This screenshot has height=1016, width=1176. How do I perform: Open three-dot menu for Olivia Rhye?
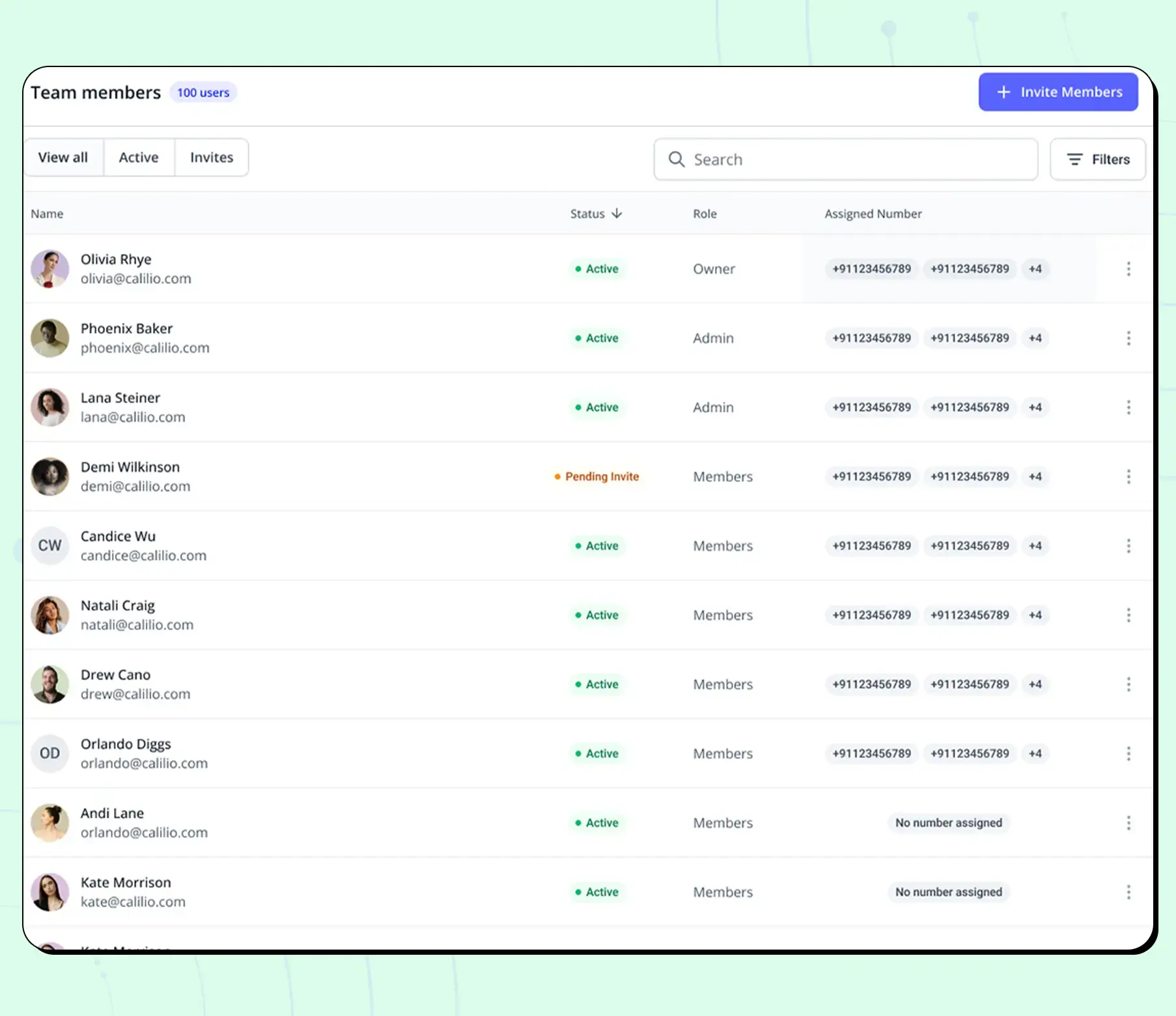point(1128,269)
